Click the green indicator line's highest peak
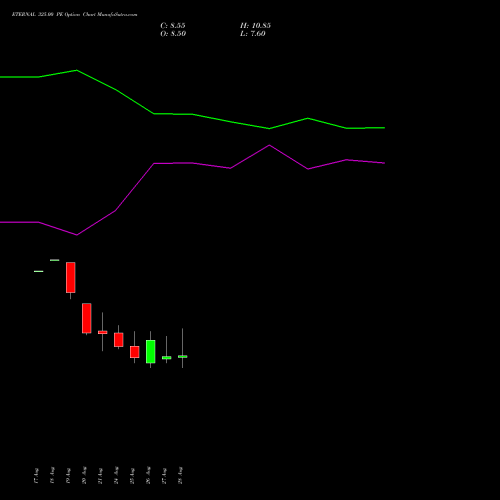 pyautogui.click(x=77, y=70)
